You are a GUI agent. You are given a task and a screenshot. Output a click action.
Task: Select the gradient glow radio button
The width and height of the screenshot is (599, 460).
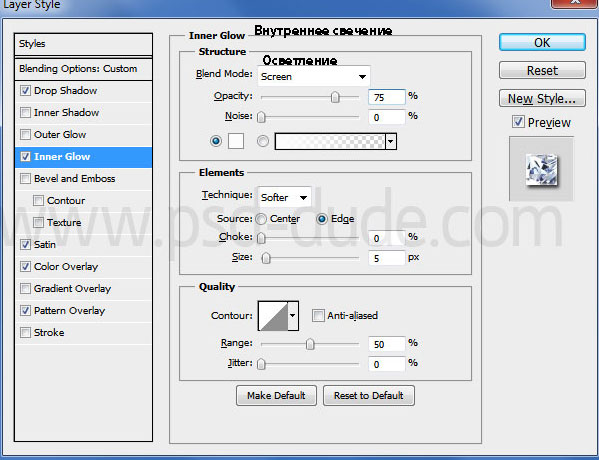point(262,141)
